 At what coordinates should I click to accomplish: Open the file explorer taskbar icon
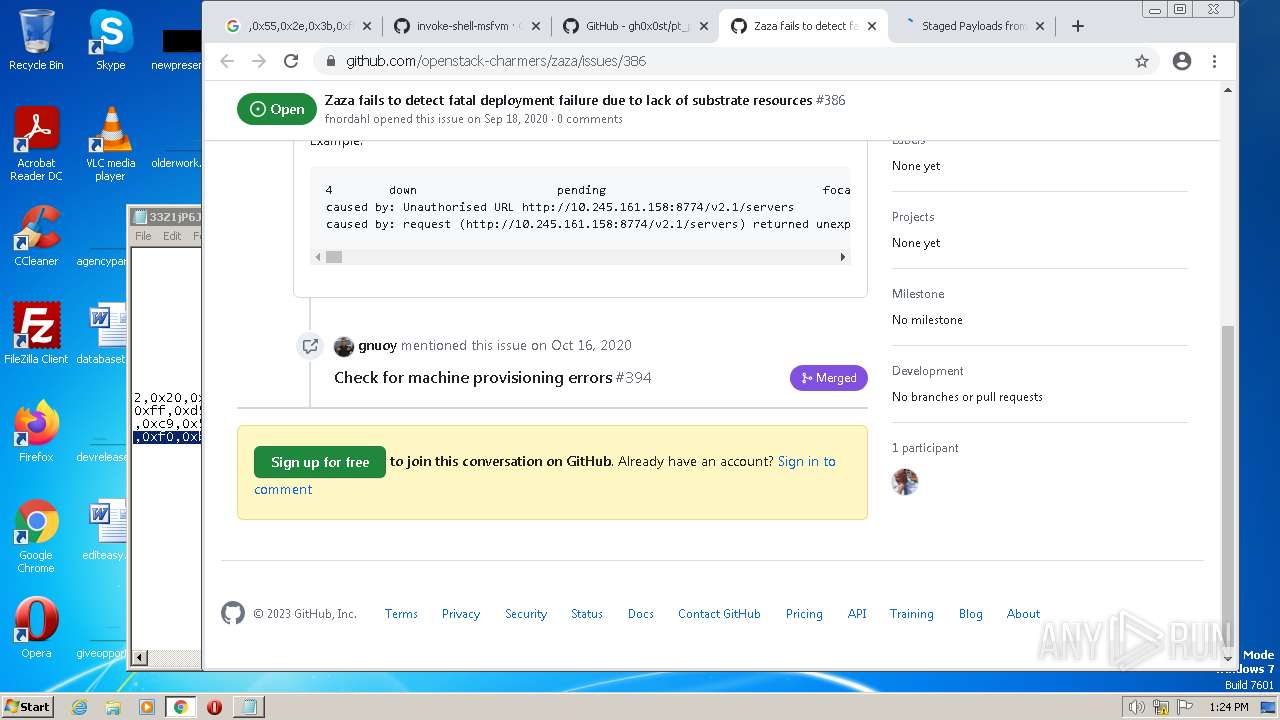pos(113,707)
